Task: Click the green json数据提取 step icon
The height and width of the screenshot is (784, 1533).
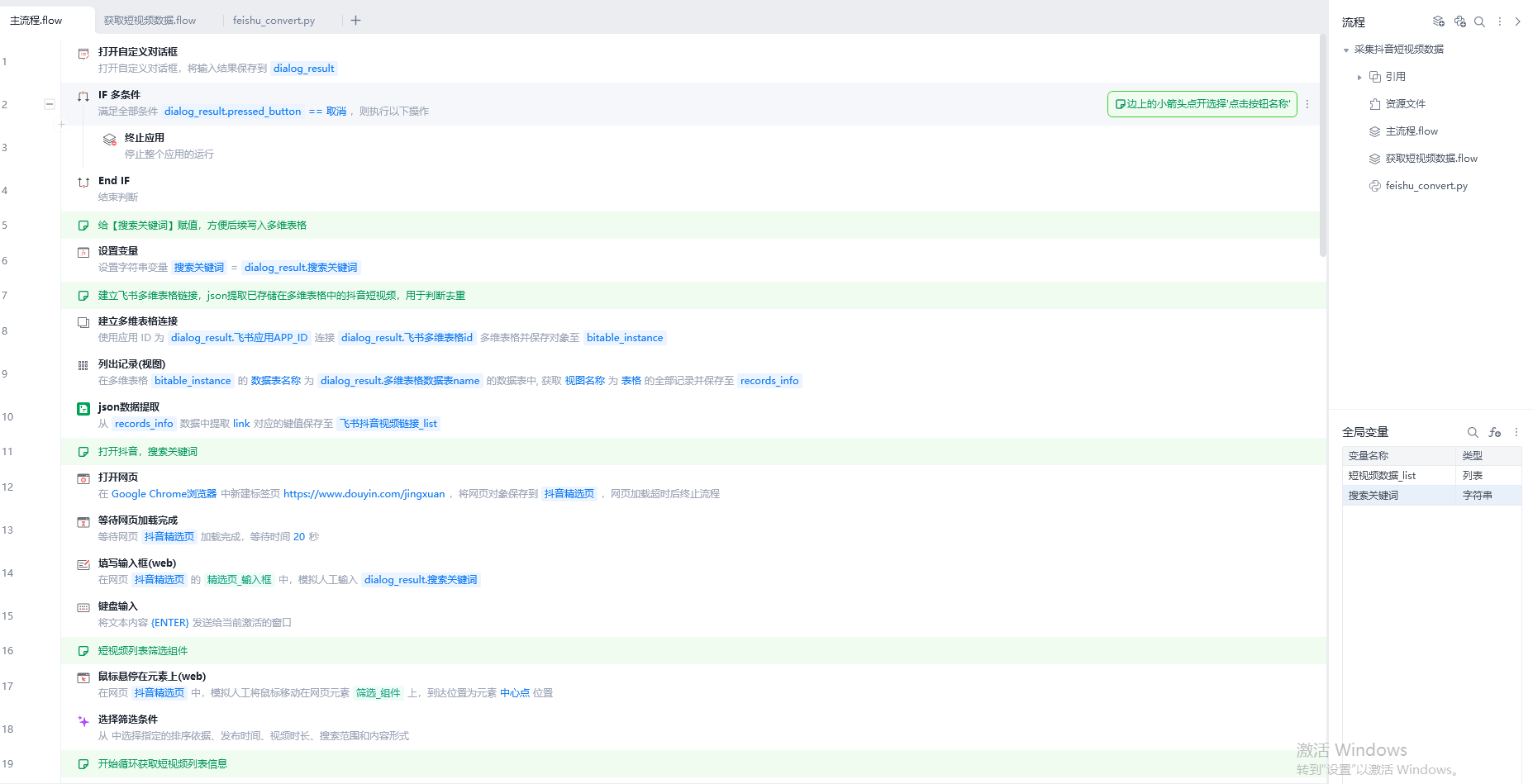Action: tap(83, 409)
